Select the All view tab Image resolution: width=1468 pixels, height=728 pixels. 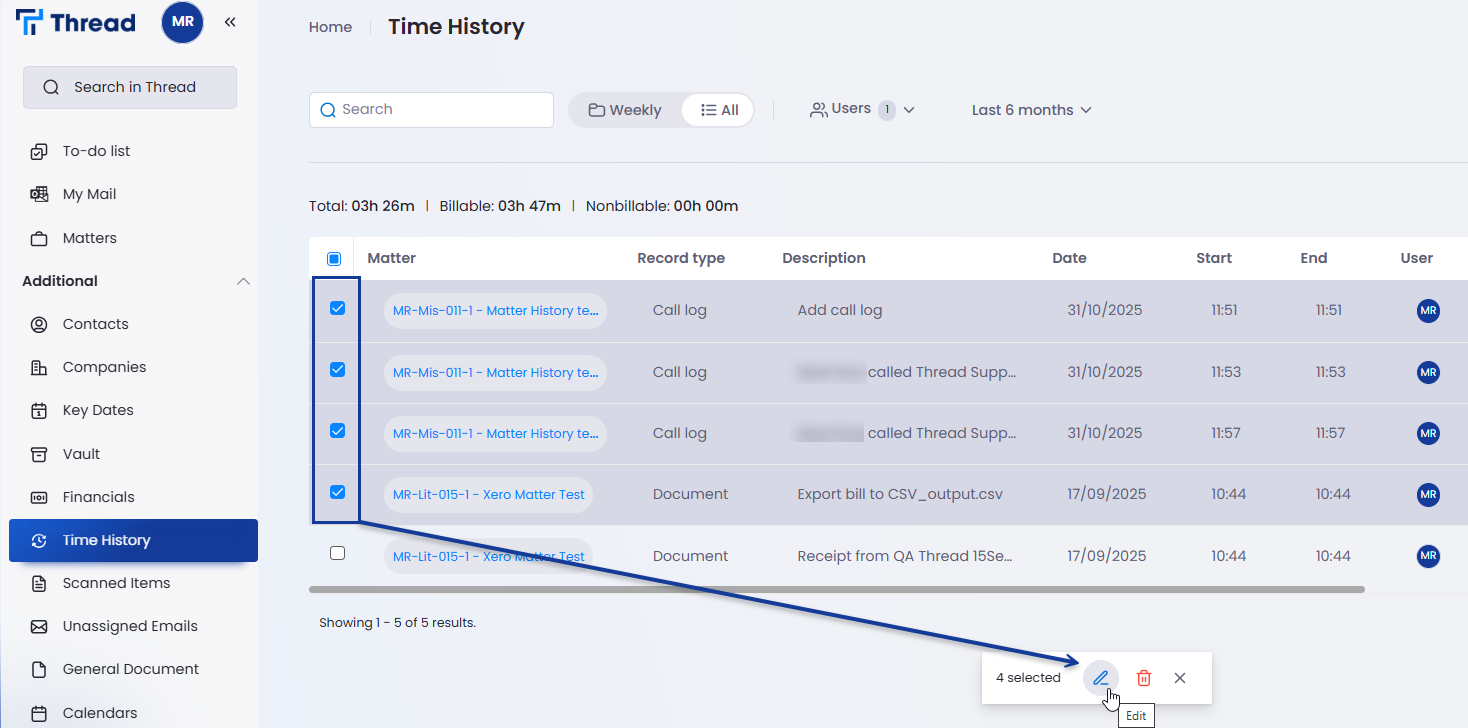[720, 110]
